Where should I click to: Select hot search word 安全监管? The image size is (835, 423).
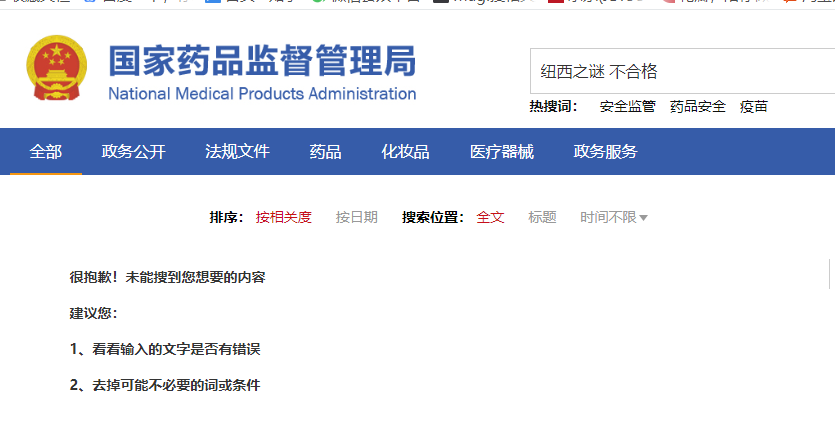pyautogui.click(x=627, y=107)
